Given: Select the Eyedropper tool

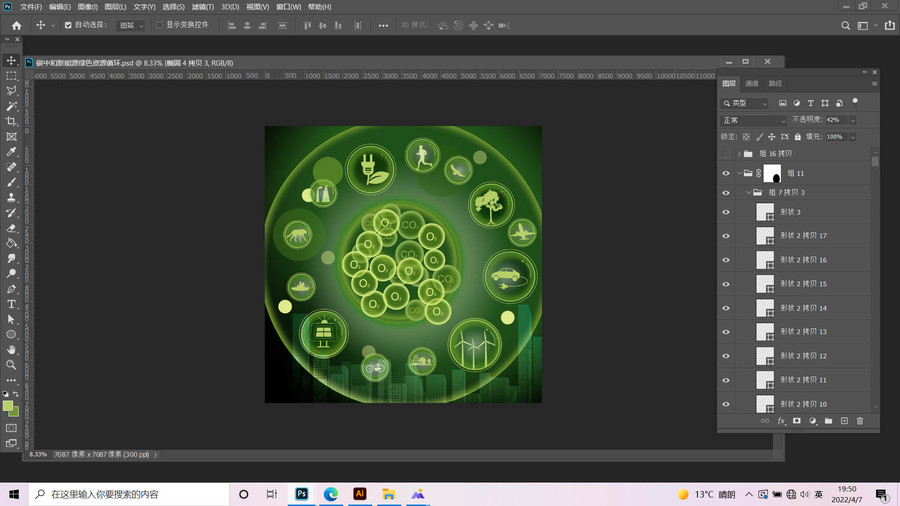Looking at the screenshot, I should (x=11, y=151).
